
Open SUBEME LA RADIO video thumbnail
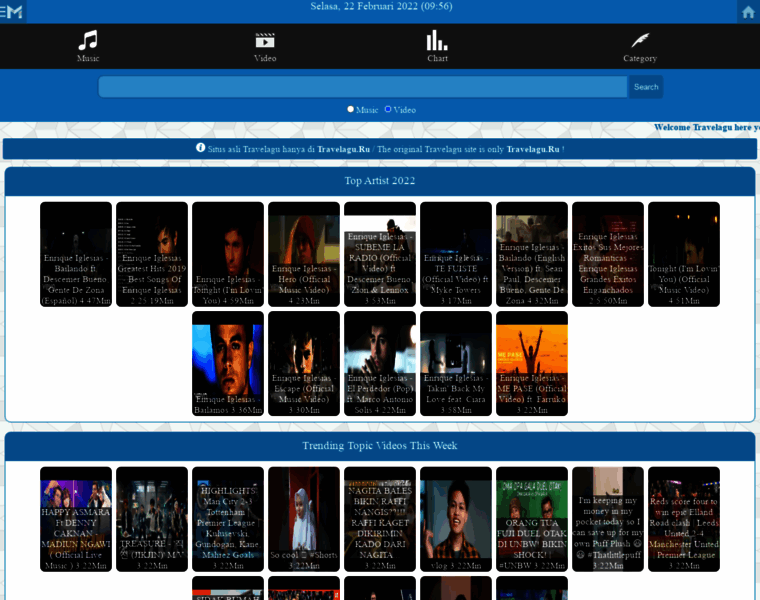(380, 254)
